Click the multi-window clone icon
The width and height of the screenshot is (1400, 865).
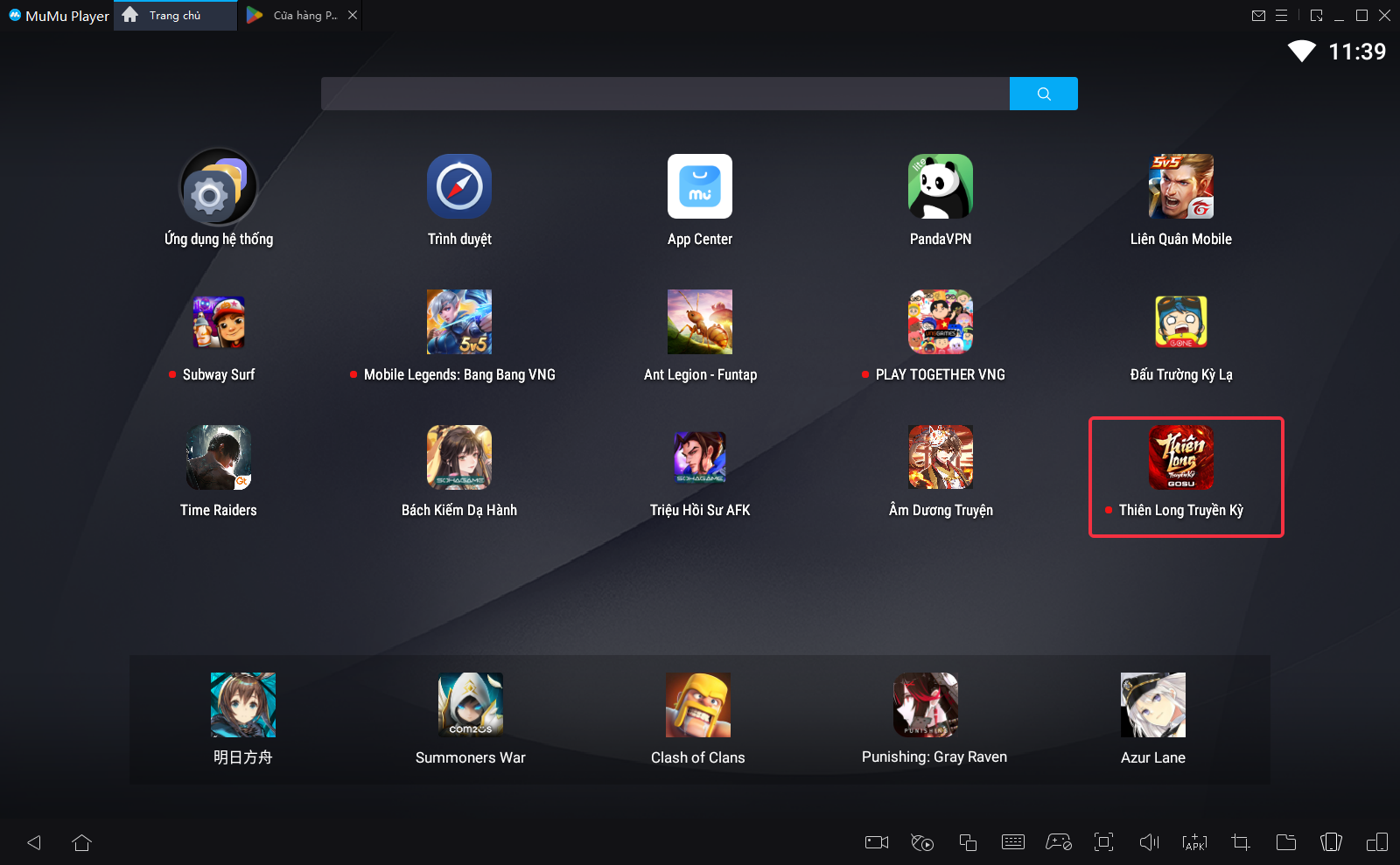coord(967,842)
